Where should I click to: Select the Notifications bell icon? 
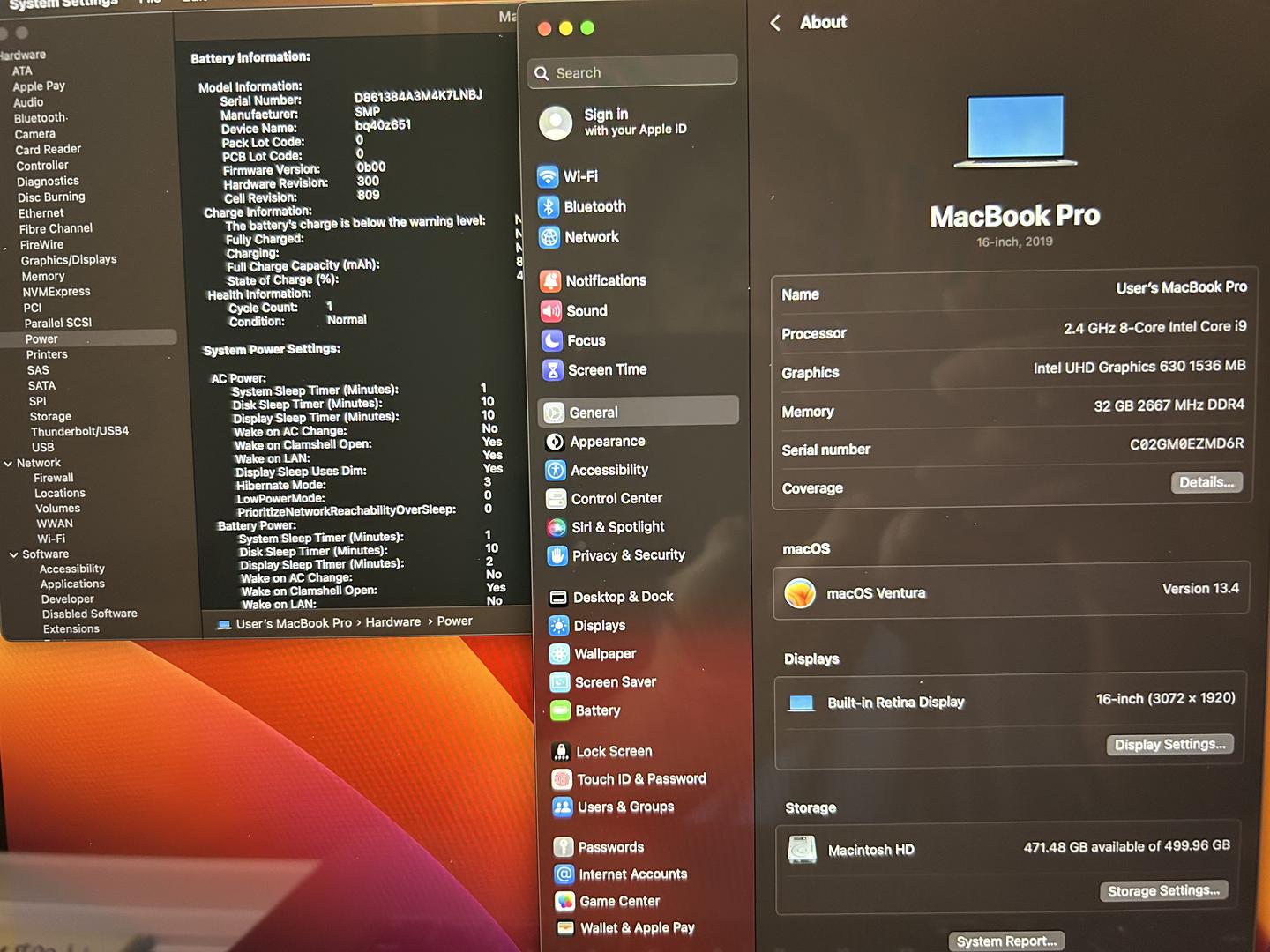550,281
